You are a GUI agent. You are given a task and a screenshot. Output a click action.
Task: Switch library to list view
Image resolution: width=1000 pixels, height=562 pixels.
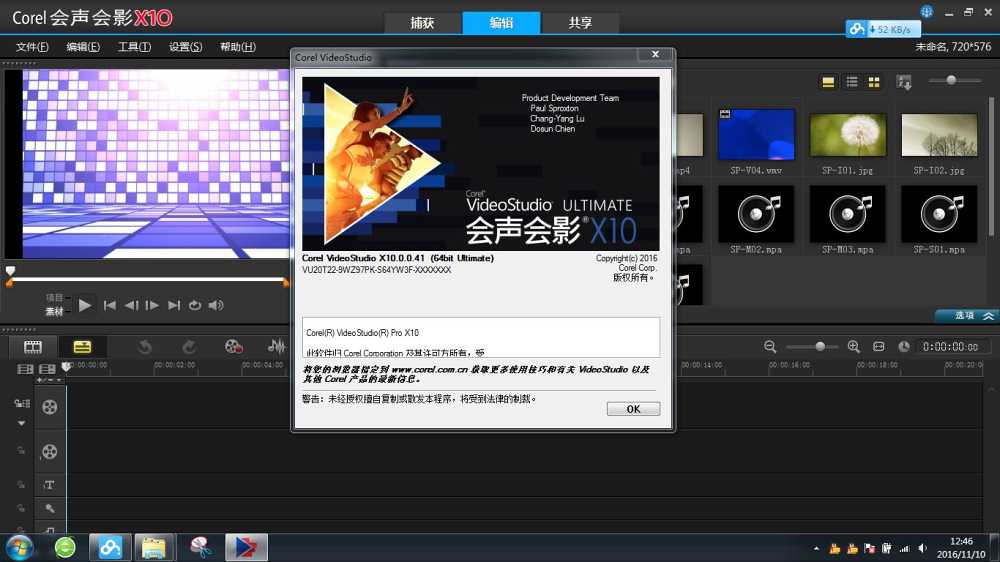851,82
